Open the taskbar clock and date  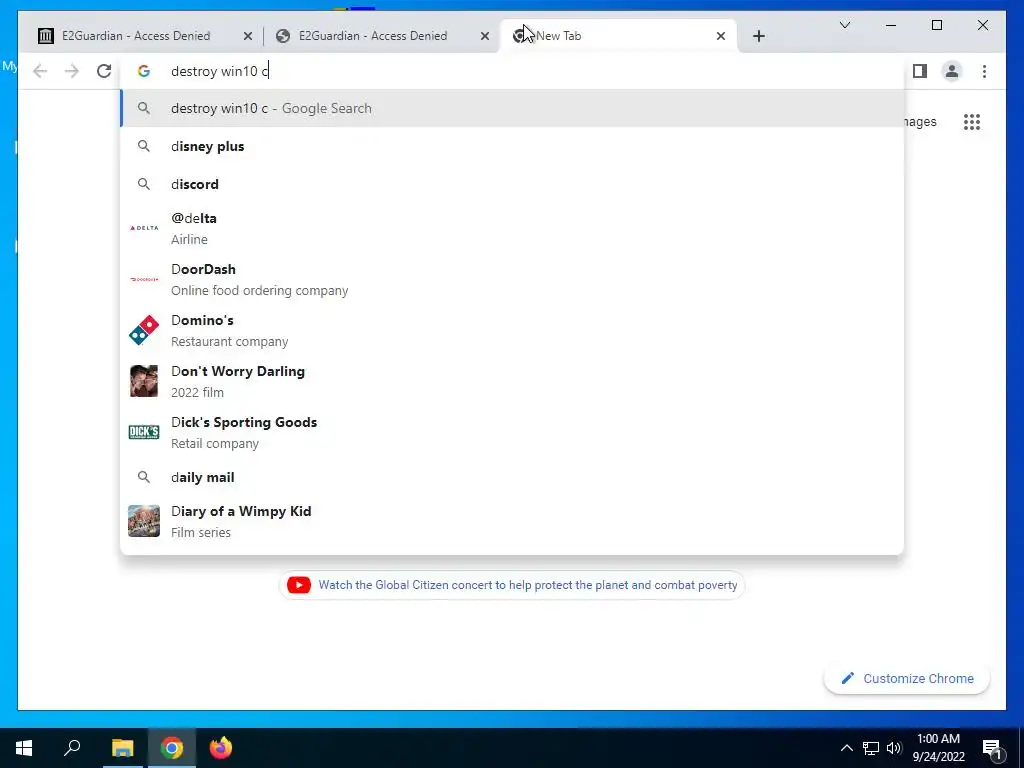click(x=938, y=748)
